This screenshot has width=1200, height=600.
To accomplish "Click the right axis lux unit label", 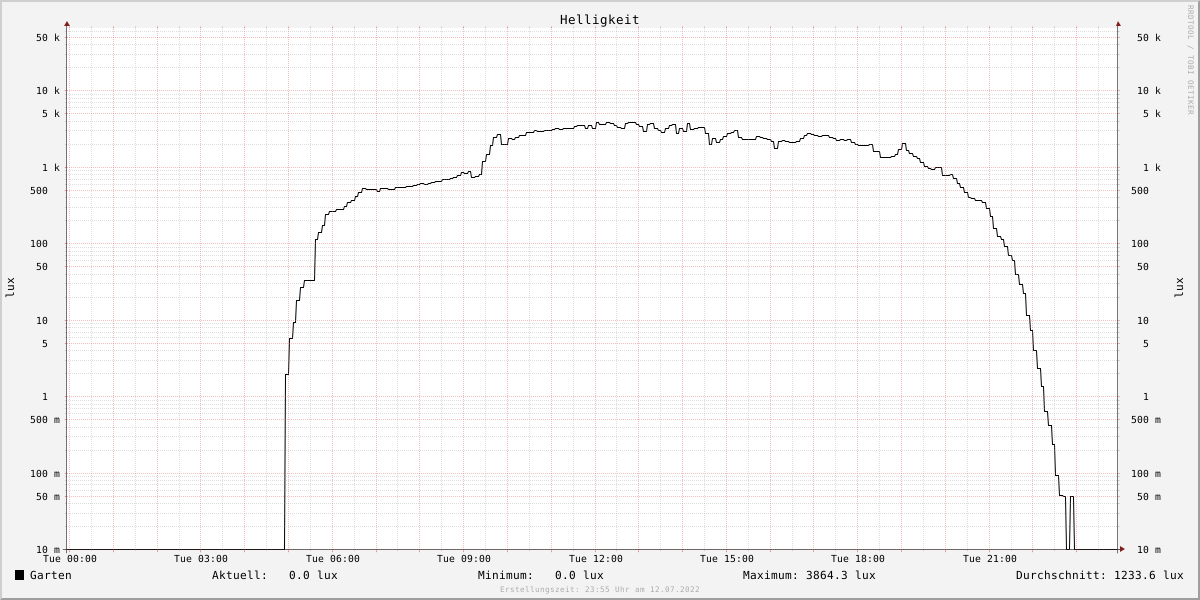I will coord(1179,287).
